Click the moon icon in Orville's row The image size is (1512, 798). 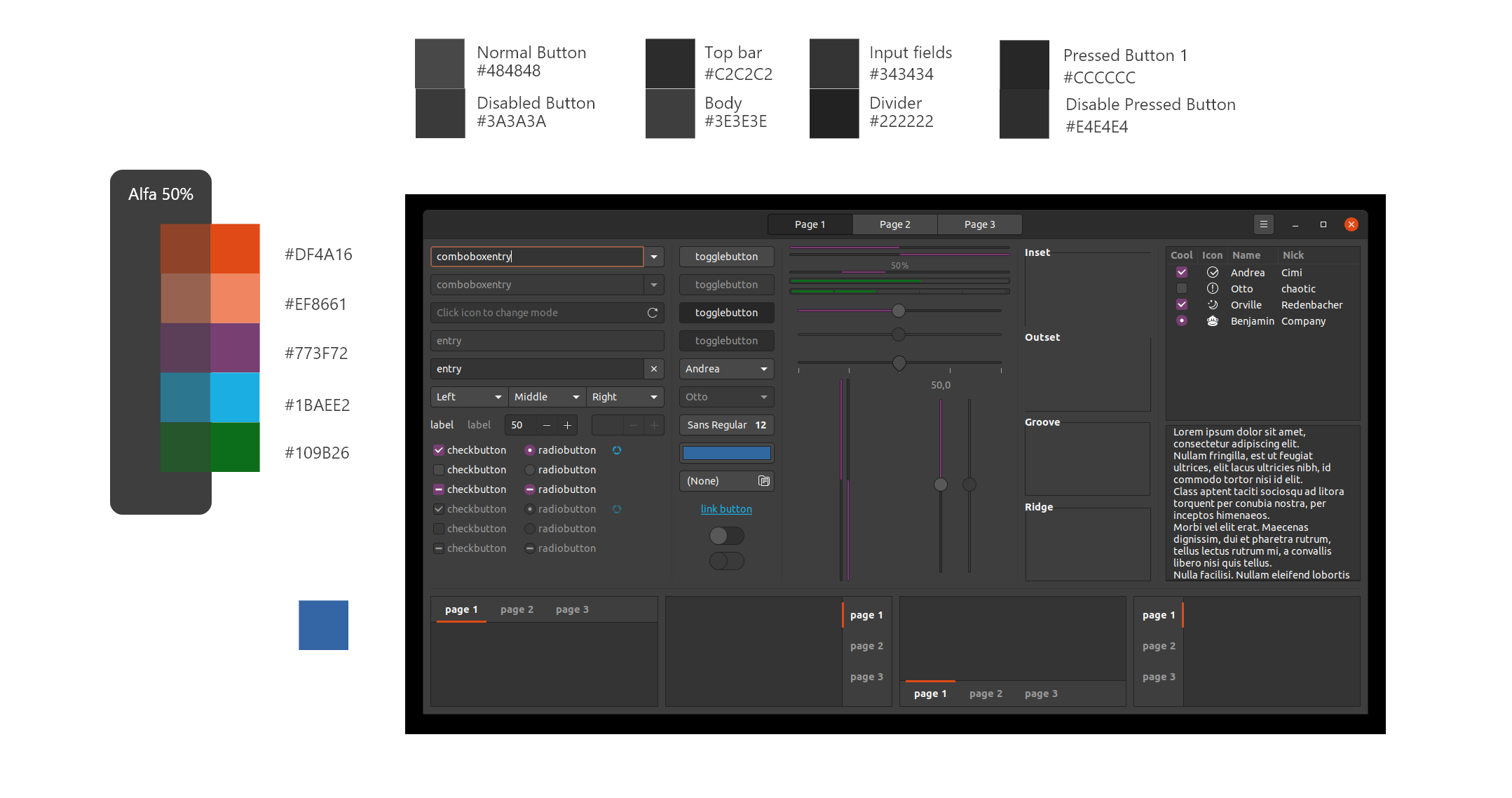pos(1213,304)
